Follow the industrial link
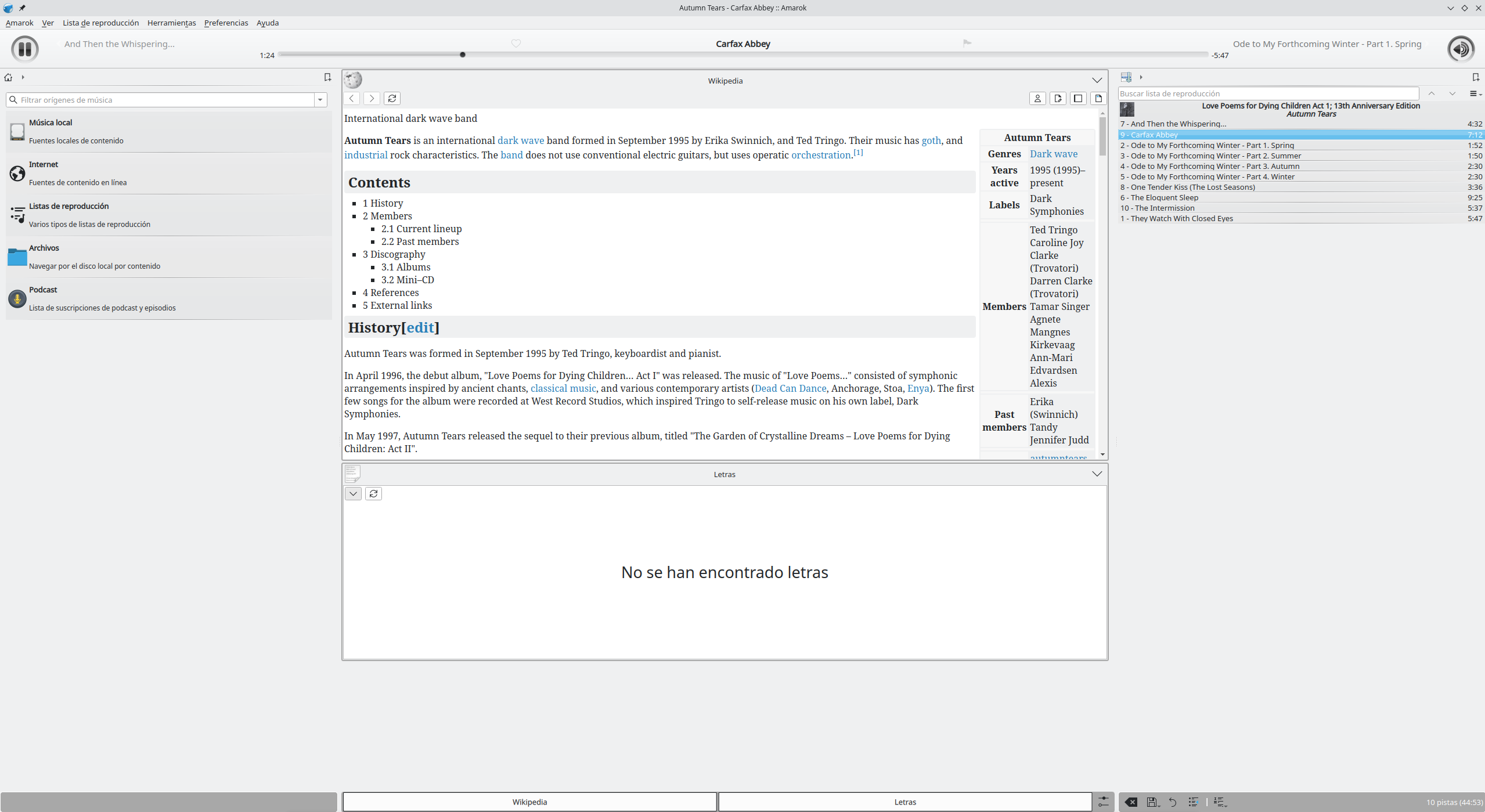The width and height of the screenshot is (1485, 812). click(366, 155)
